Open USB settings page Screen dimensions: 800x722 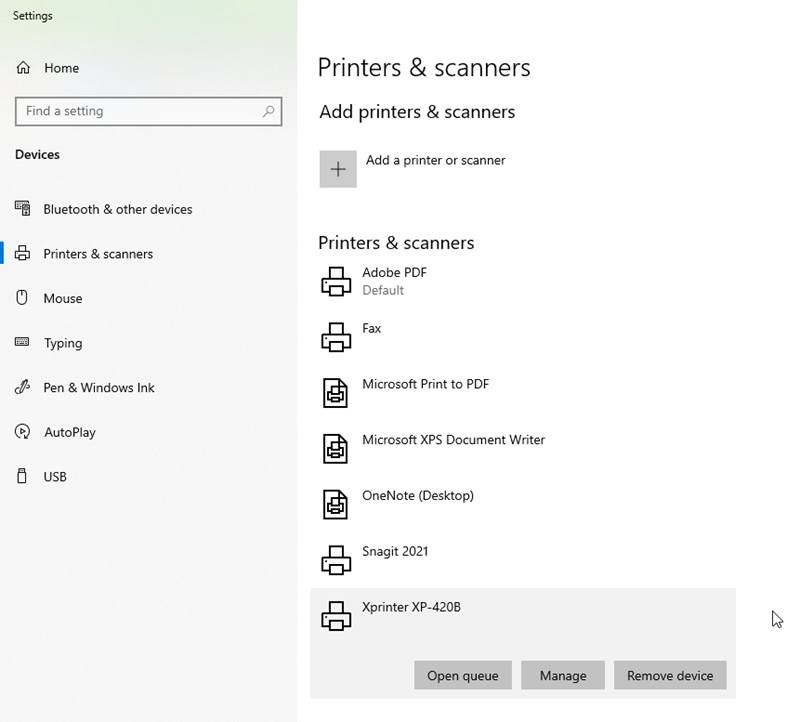55,477
